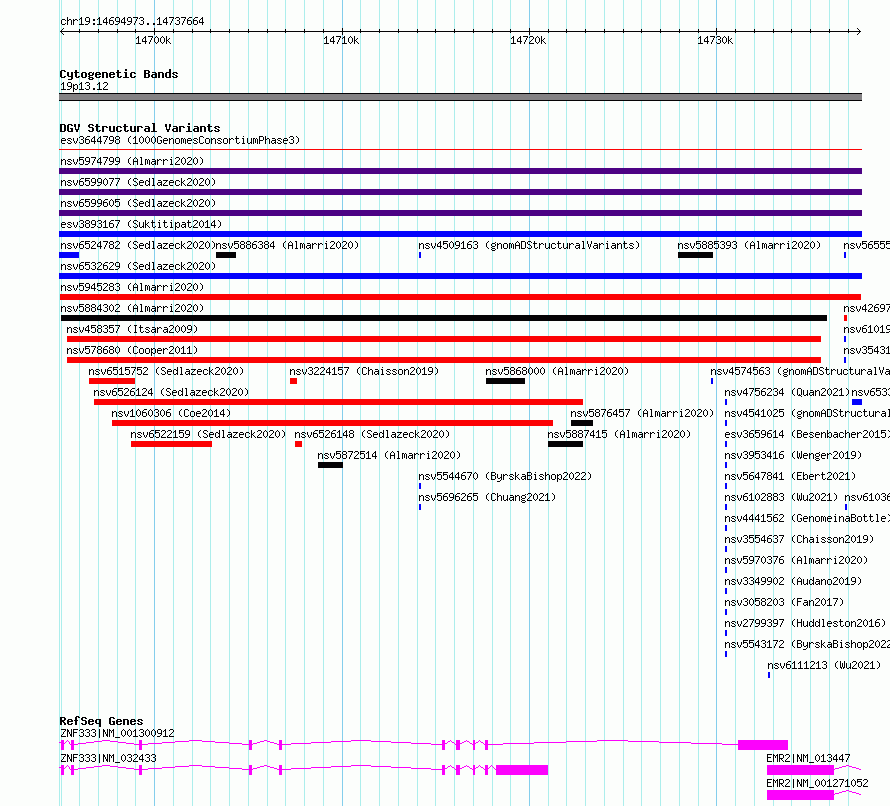
Task: Click the 14720k ruler position label
Action: (528, 40)
